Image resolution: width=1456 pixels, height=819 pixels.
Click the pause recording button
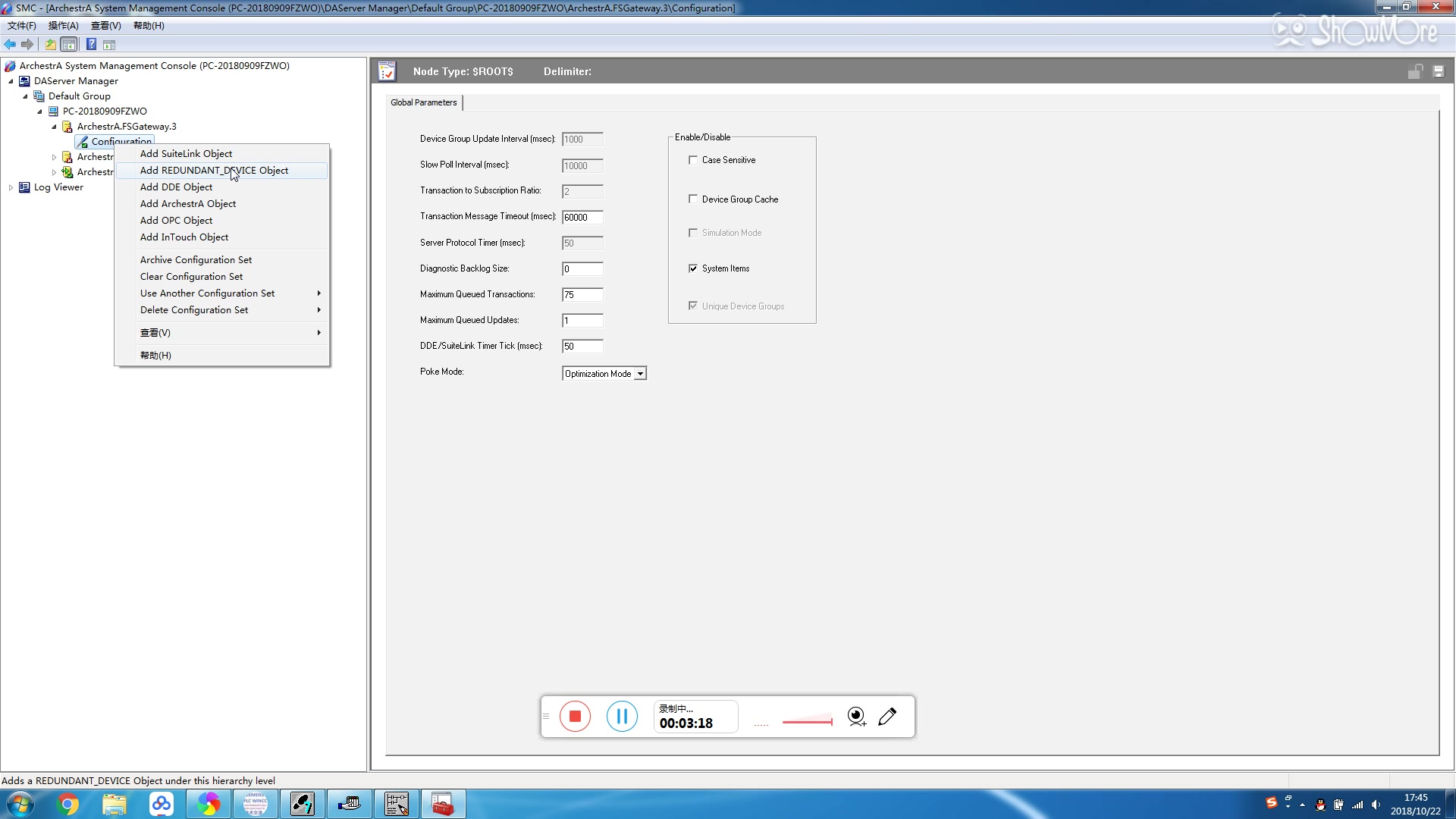622,717
